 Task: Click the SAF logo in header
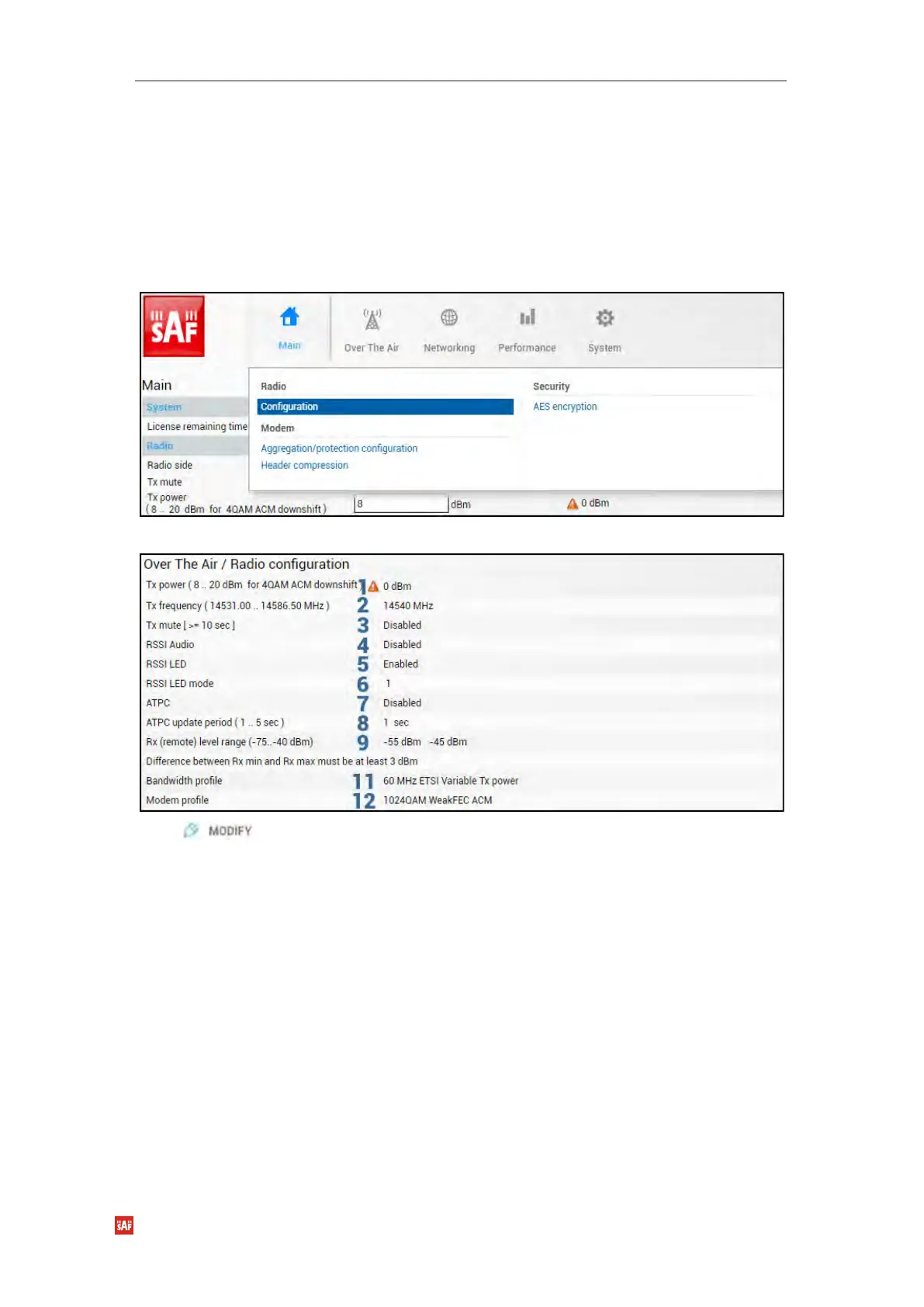[174, 326]
